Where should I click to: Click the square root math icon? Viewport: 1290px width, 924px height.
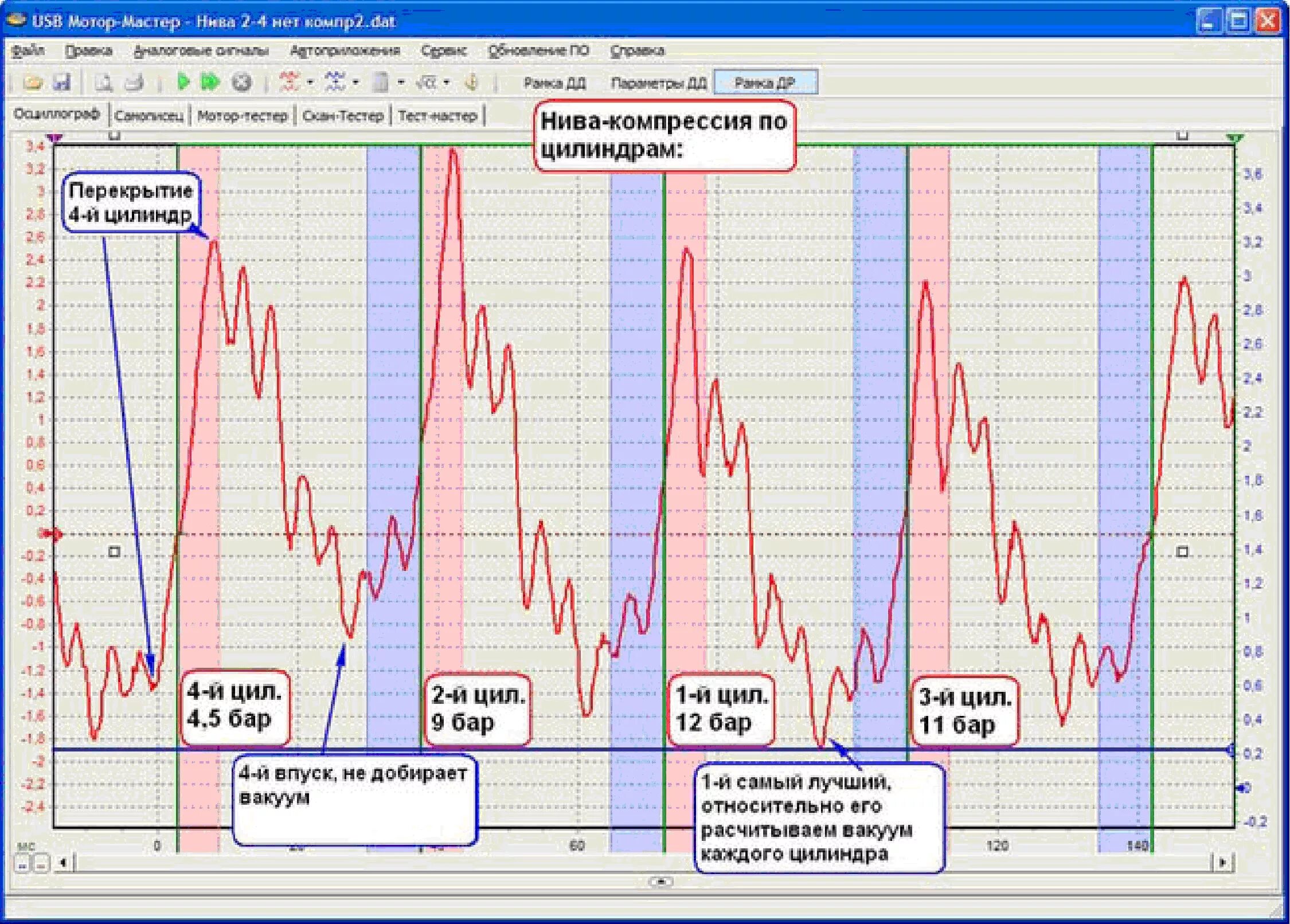[x=426, y=83]
